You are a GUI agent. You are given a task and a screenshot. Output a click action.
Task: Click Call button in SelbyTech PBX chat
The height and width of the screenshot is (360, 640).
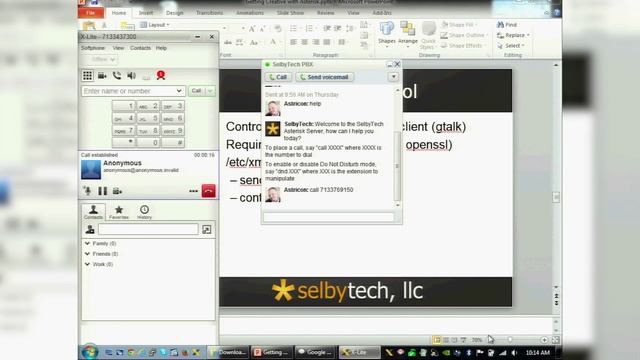point(278,77)
